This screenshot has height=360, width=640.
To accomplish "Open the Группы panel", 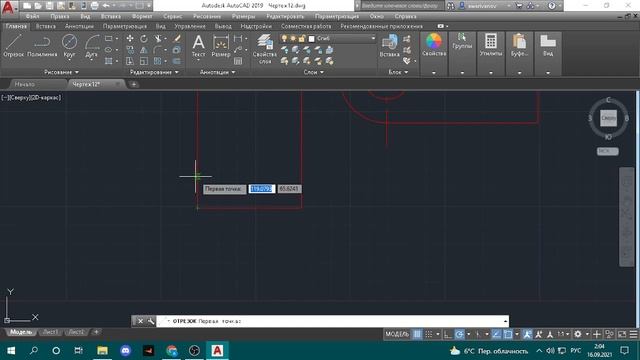I will [462, 41].
